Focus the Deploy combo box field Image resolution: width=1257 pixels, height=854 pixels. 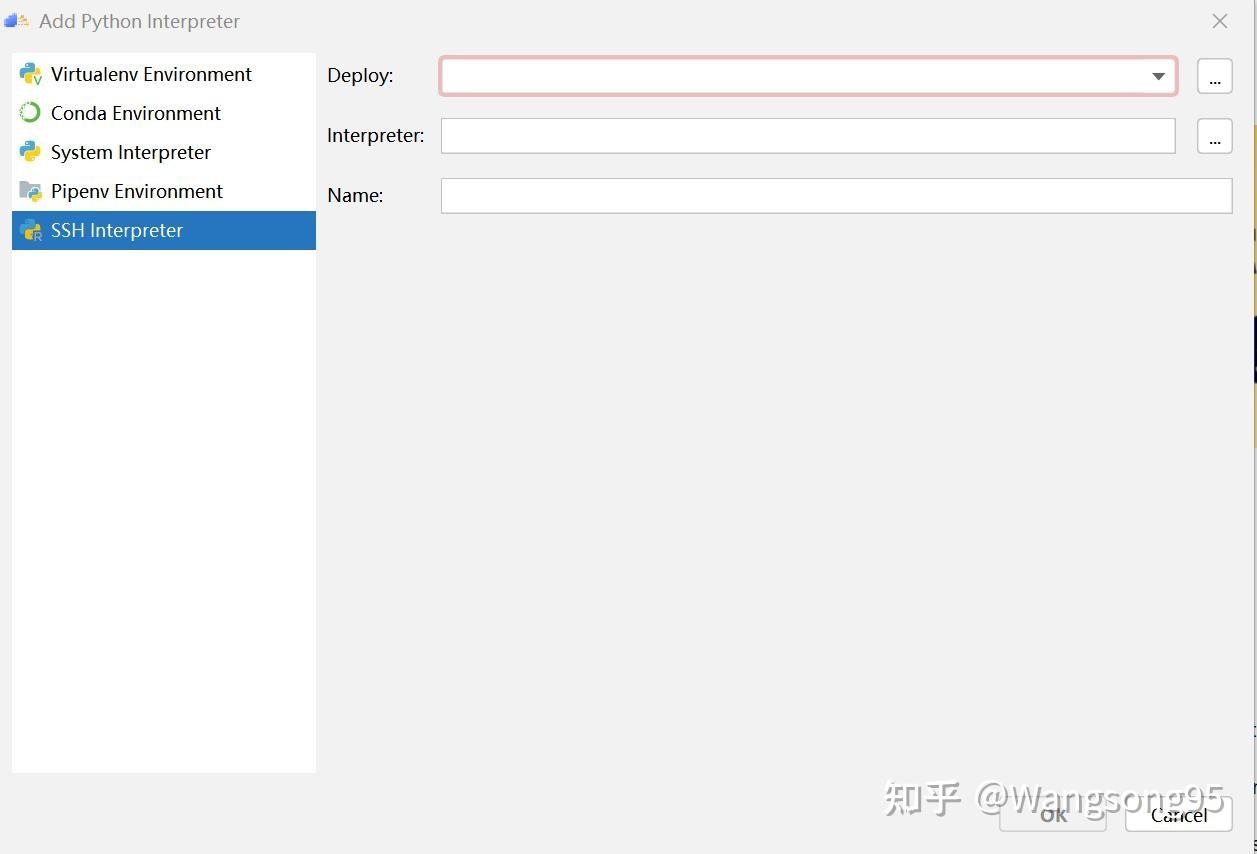tap(808, 76)
